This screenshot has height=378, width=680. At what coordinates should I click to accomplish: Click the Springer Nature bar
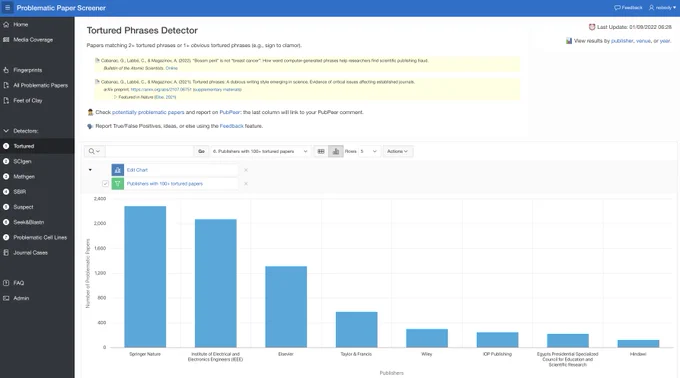[145, 277]
